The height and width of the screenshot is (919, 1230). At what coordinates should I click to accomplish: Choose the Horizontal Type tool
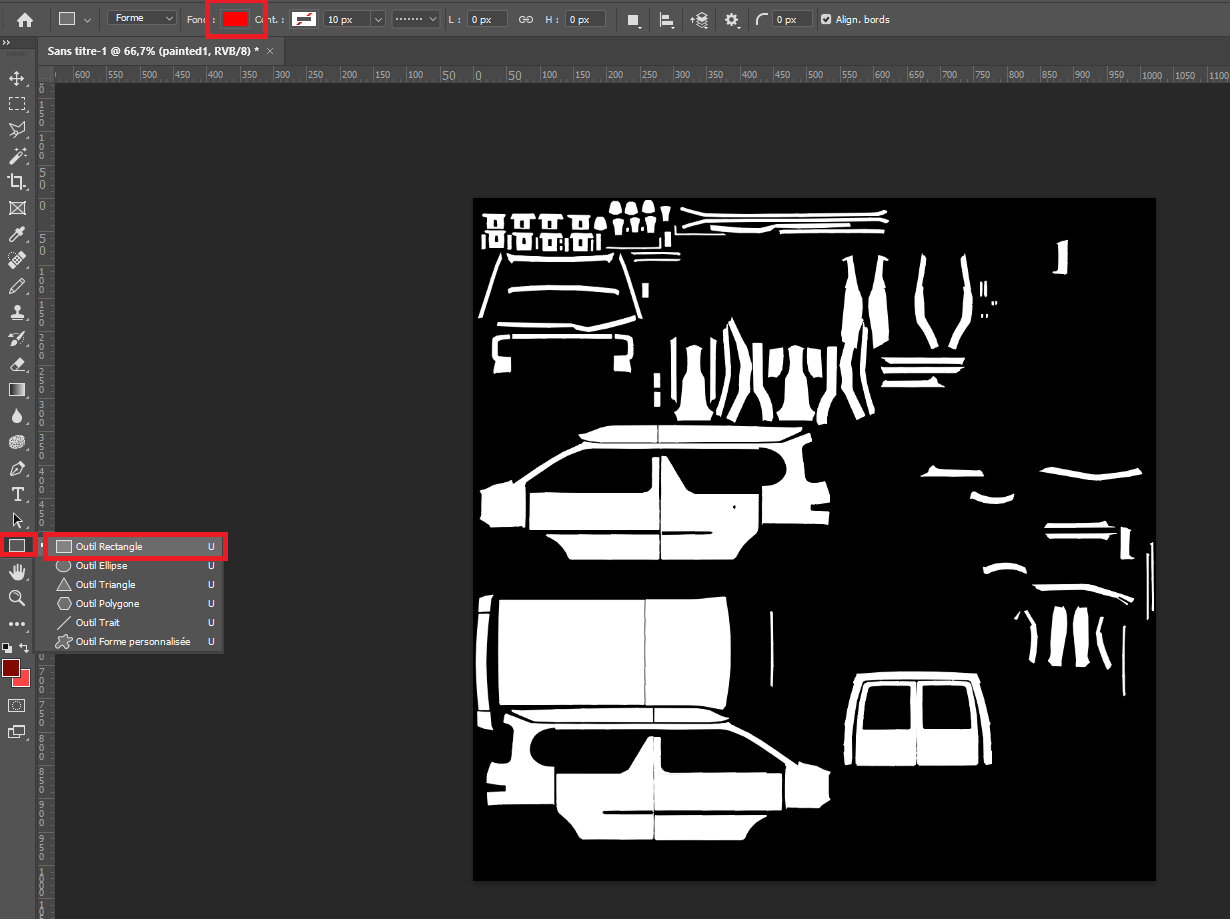point(17,494)
